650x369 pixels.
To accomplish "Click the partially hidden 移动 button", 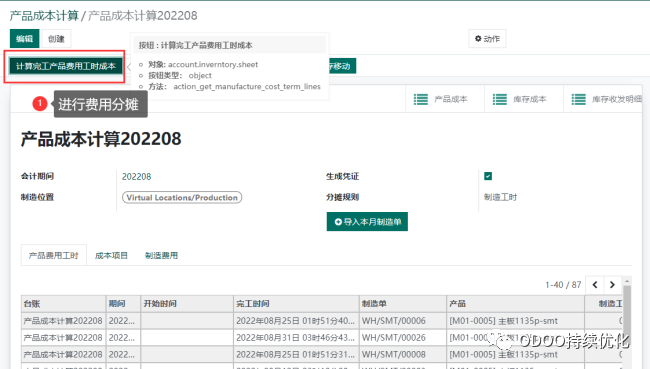I will (342, 66).
